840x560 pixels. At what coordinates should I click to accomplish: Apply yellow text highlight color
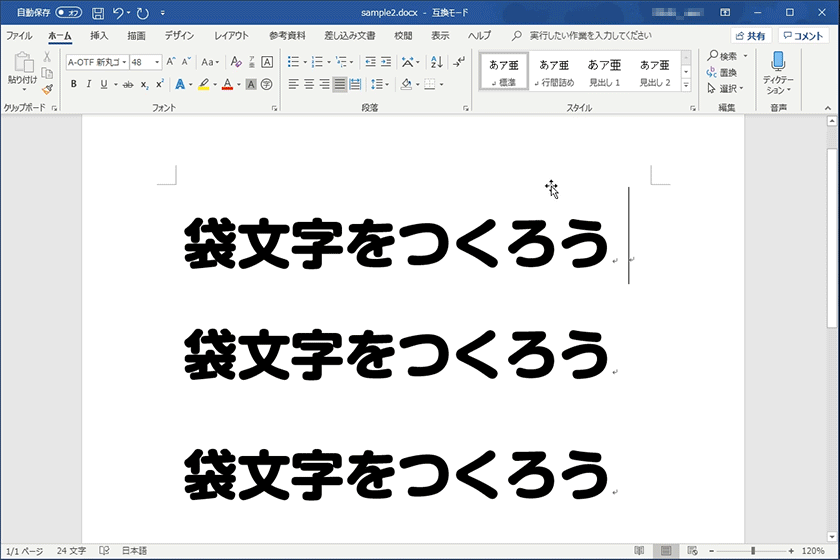click(x=204, y=84)
